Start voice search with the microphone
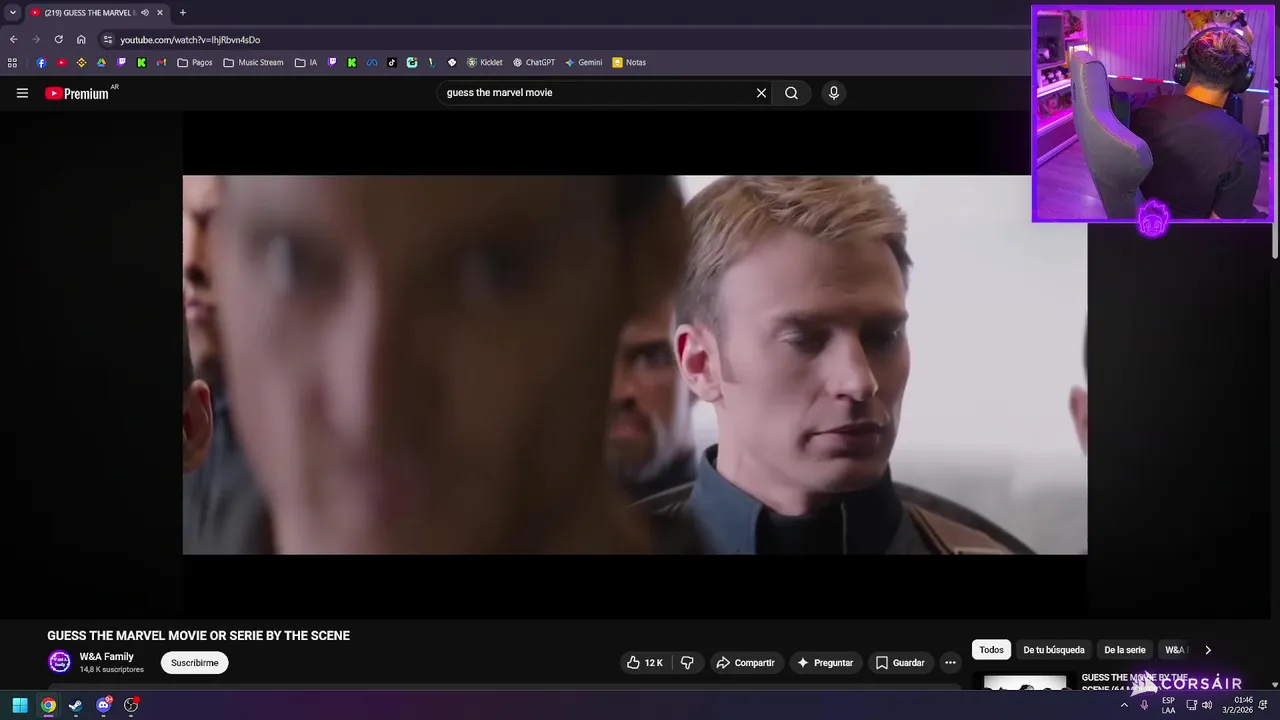Viewport: 1280px width, 720px height. (834, 93)
